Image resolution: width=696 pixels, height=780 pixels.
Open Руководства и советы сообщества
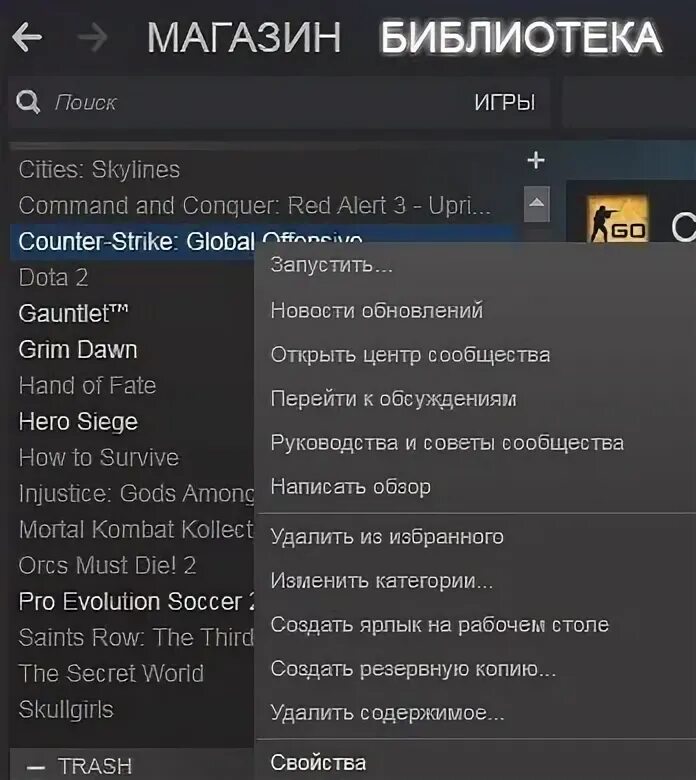click(447, 443)
